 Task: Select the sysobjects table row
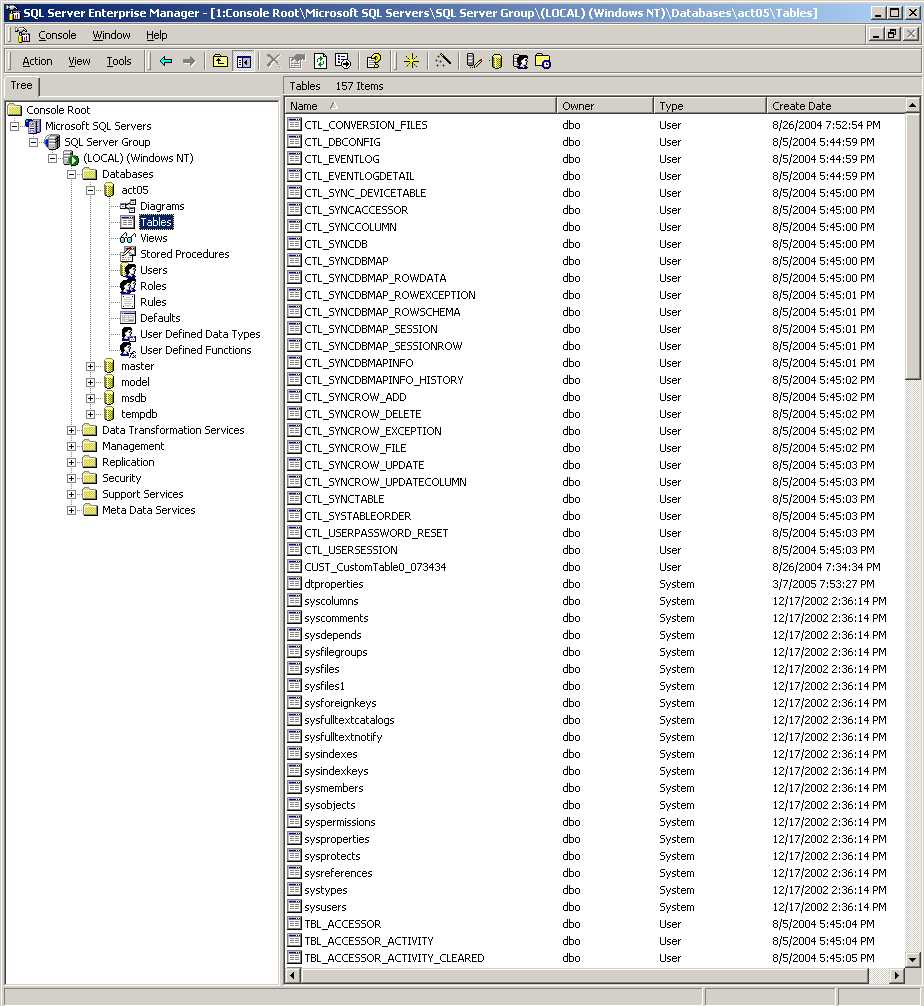pyautogui.click(x=595, y=805)
